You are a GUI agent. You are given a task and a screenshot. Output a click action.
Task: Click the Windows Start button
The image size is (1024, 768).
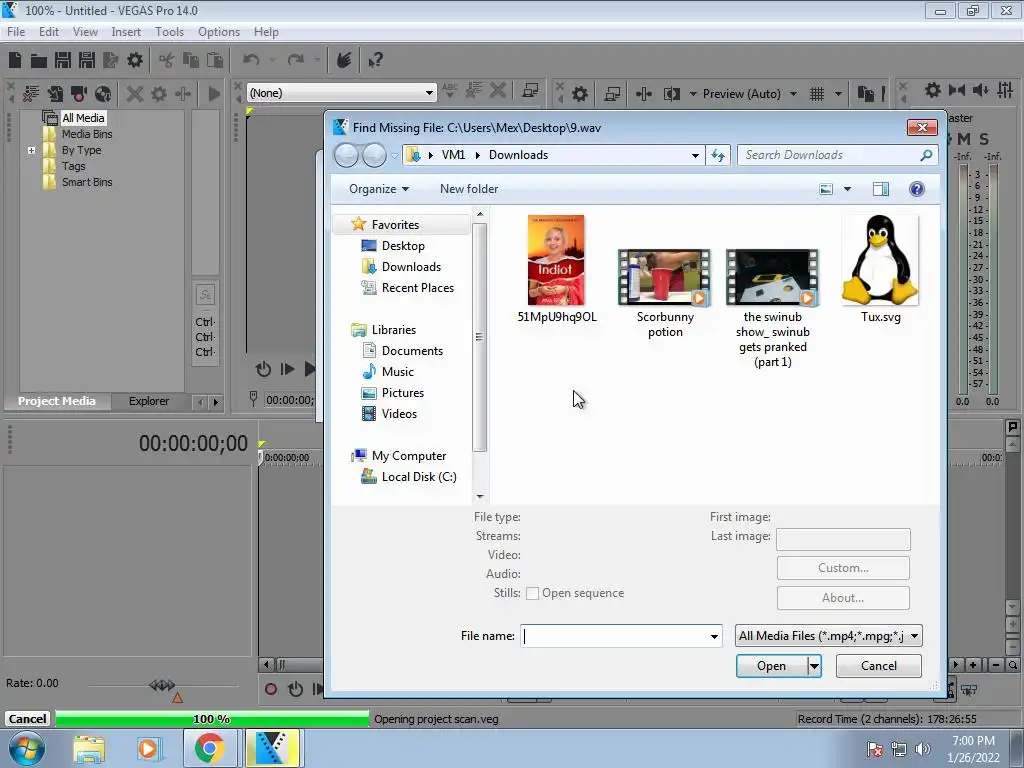26,748
